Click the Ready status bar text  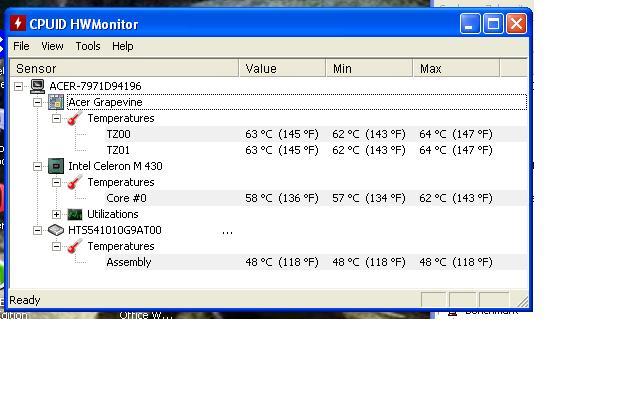[x=24, y=300]
